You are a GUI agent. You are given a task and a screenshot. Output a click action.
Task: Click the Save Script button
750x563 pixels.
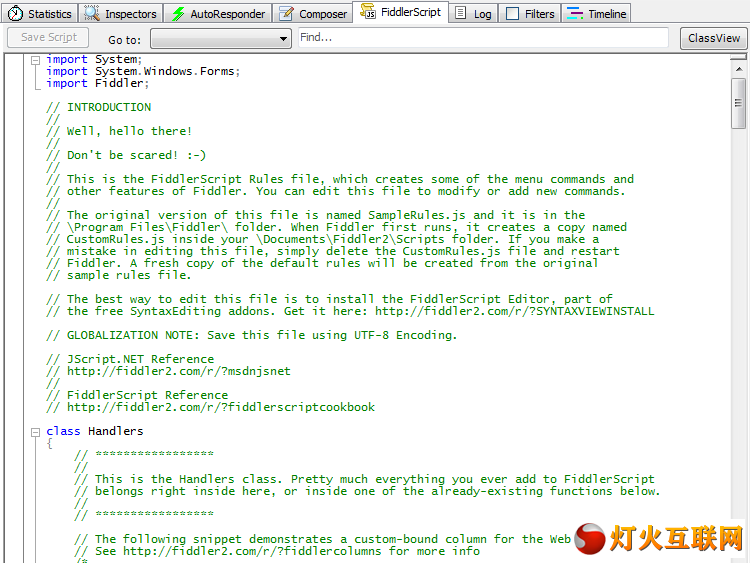tap(48, 37)
